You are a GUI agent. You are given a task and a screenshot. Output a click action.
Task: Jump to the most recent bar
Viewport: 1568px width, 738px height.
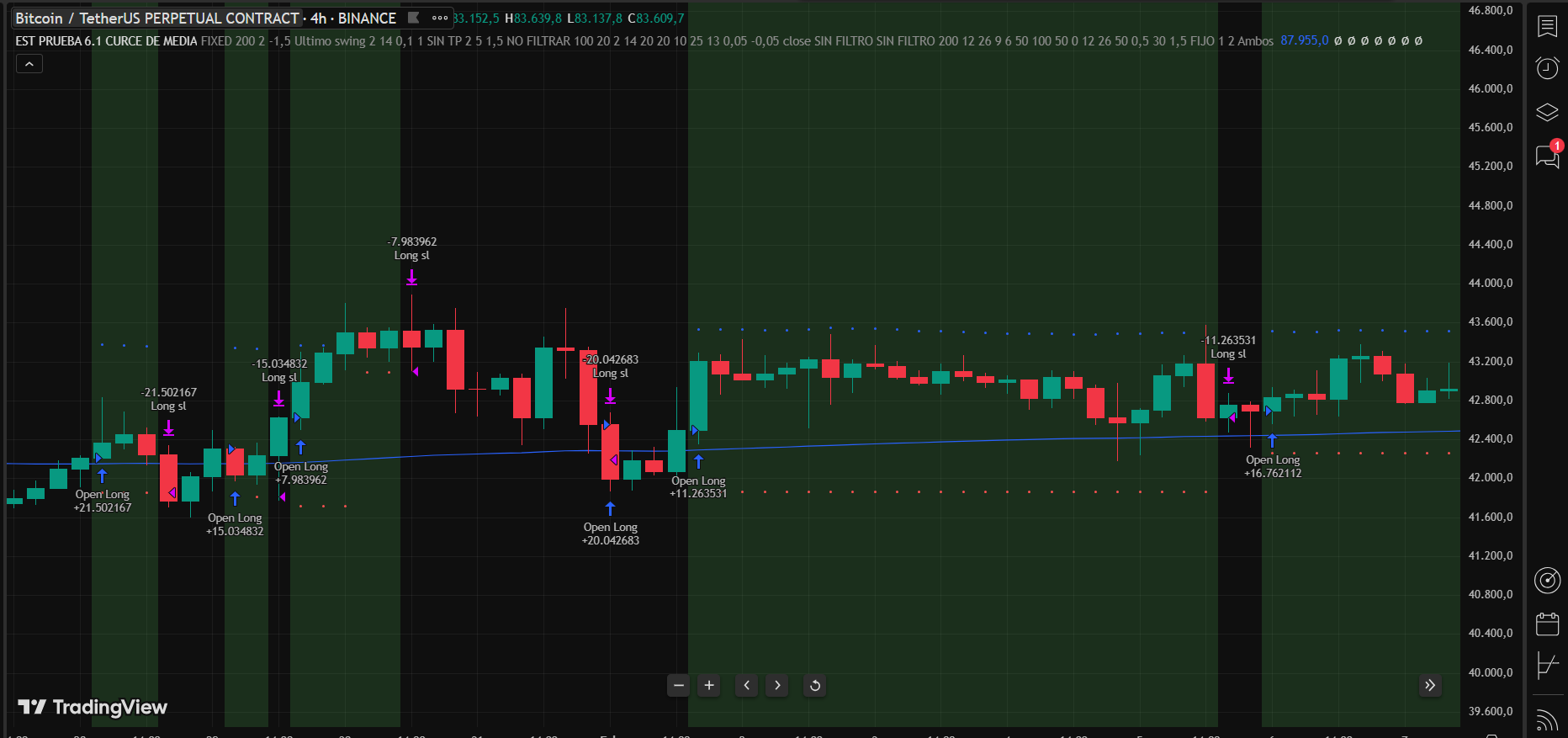click(1430, 685)
